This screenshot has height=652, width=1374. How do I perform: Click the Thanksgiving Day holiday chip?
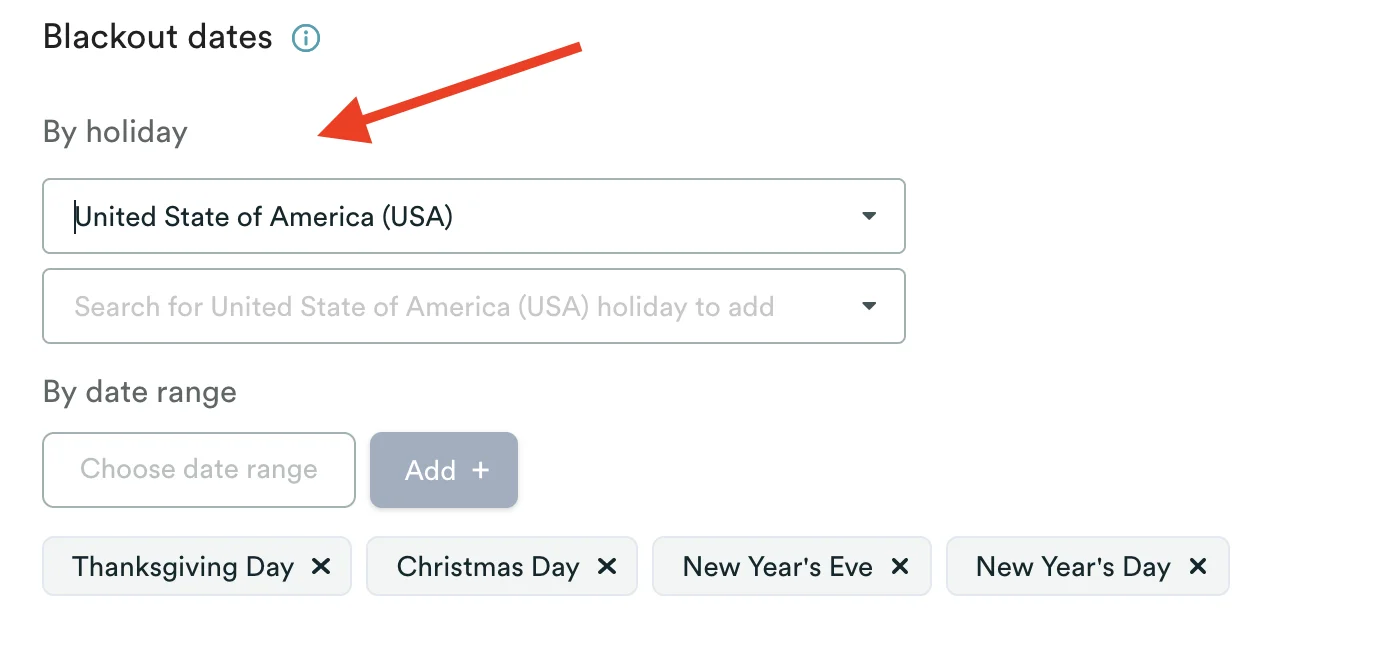pyautogui.click(x=182, y=566)
